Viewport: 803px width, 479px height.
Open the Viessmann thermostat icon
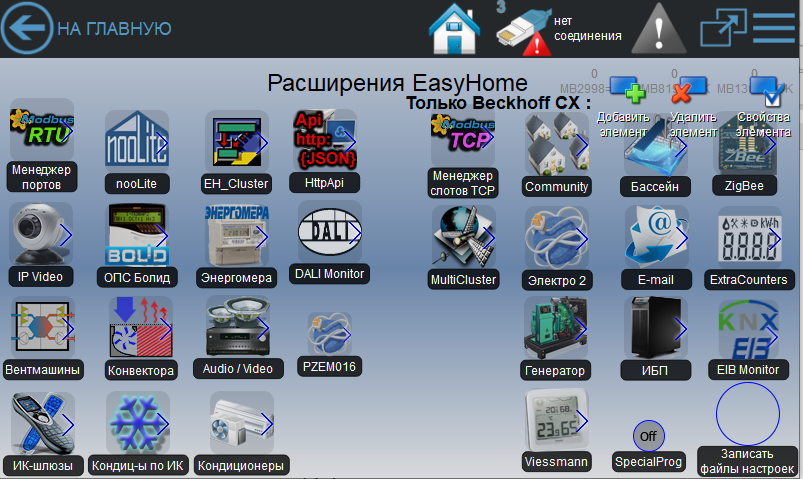point(556,420)
